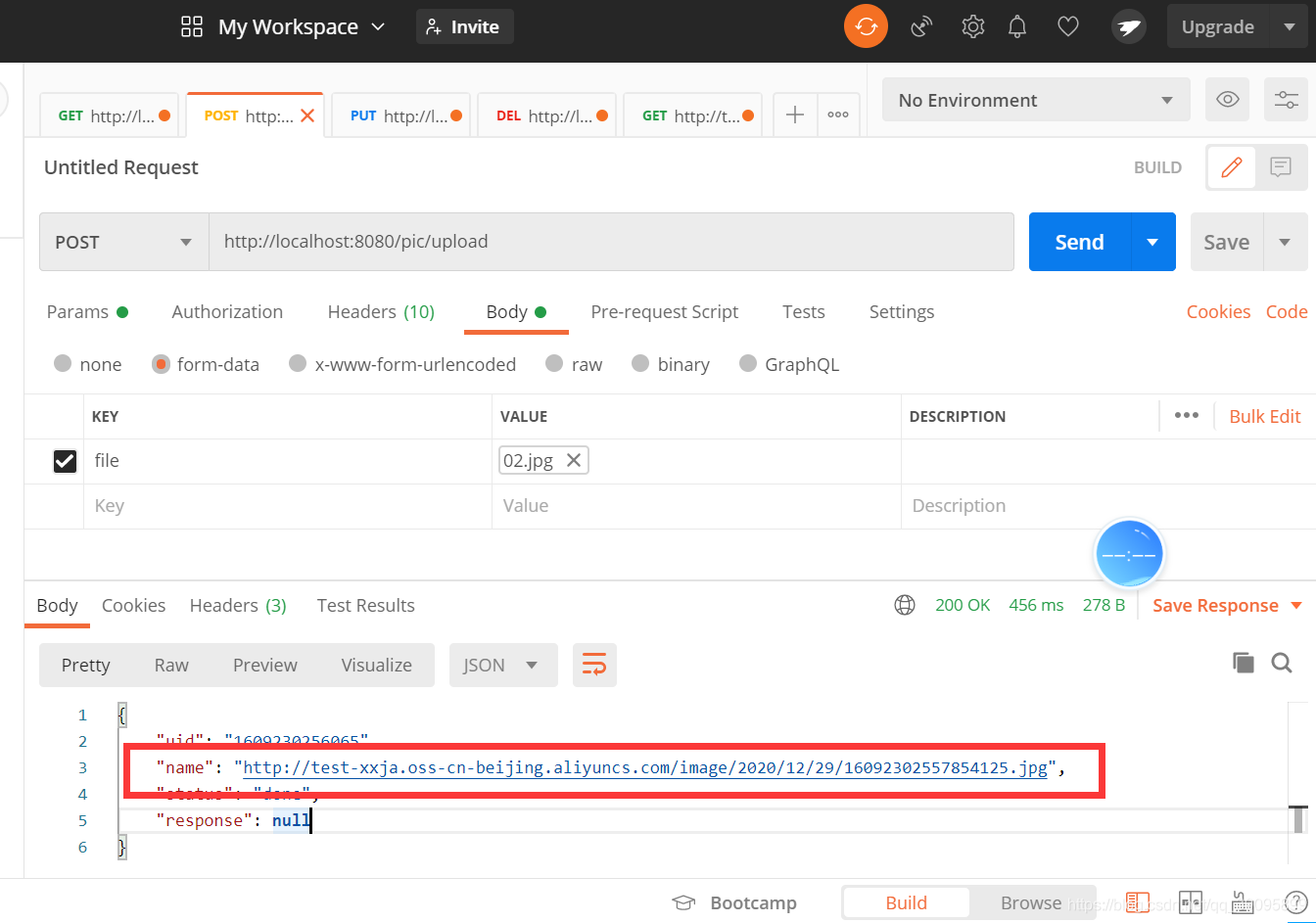Open environment quick look eye icon
The image size is (1316, 923).
click(1228, 100)
